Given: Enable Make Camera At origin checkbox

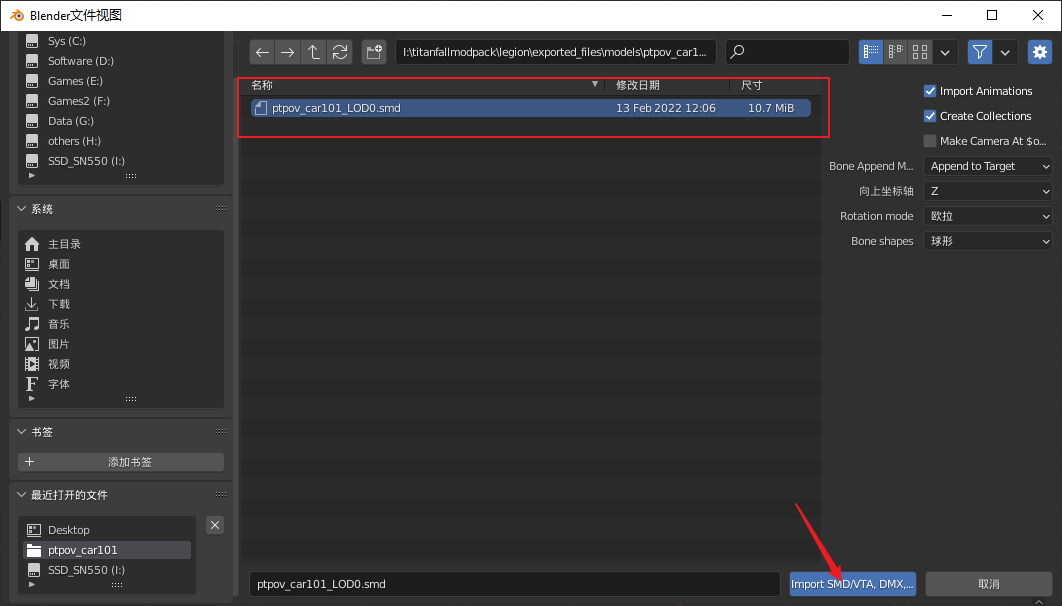Looking at the screenshot, I should click(930, 141).
